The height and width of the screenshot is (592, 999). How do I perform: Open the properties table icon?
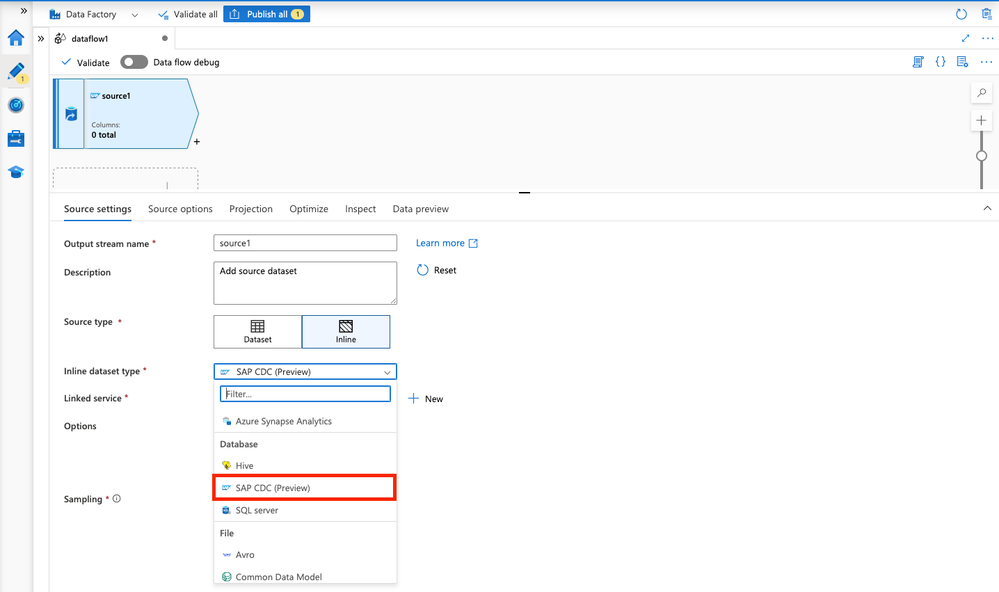pyautogui.click(x=962, y=62)
